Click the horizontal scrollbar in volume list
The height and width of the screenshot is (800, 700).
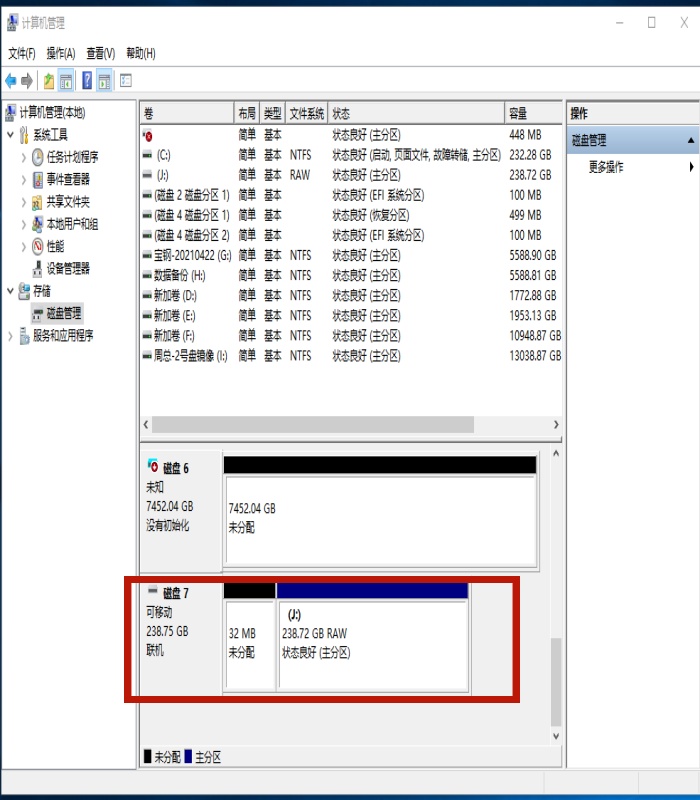pyautogui.click(x=313, y=424)
